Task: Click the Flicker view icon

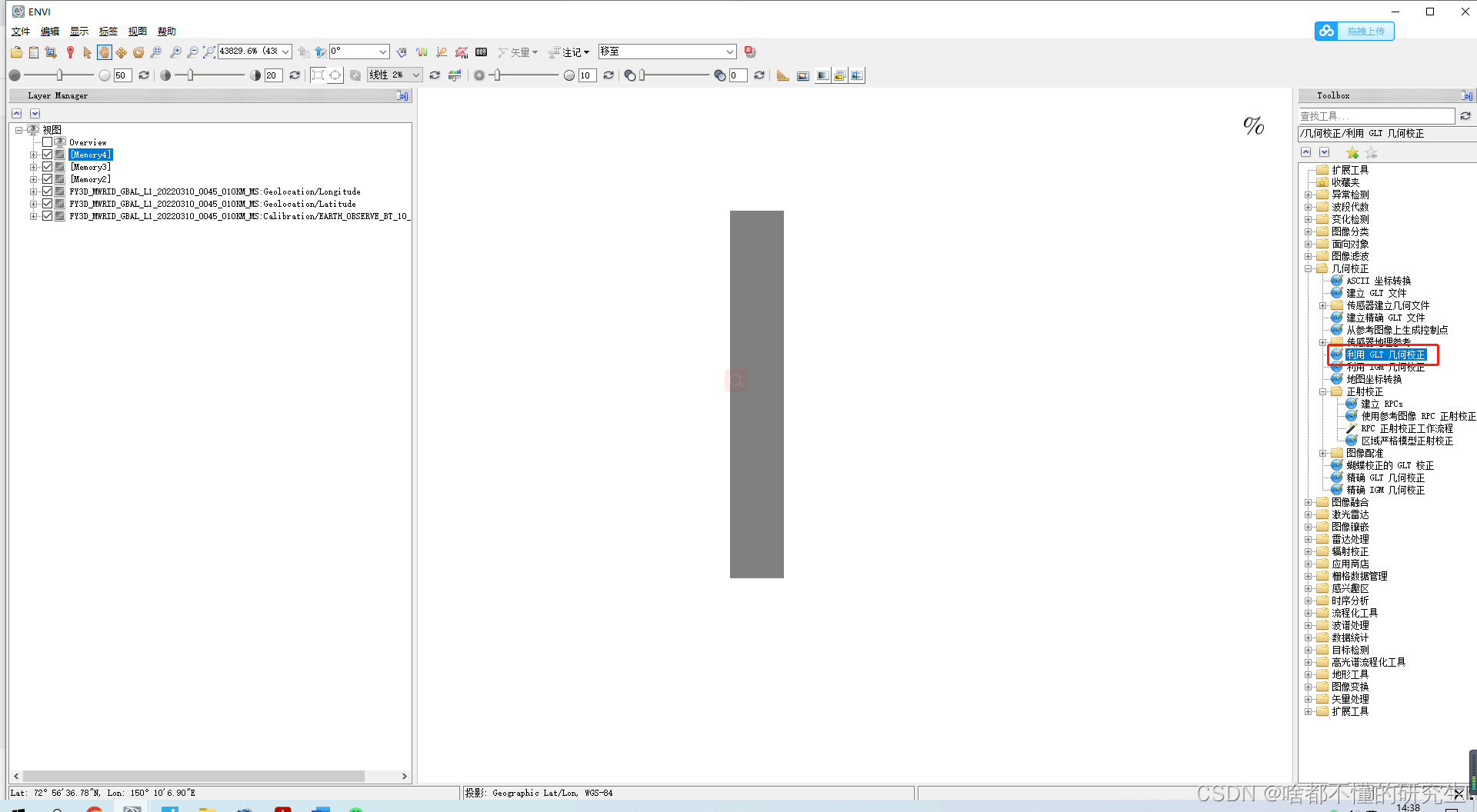Action: tap(840, 75)
